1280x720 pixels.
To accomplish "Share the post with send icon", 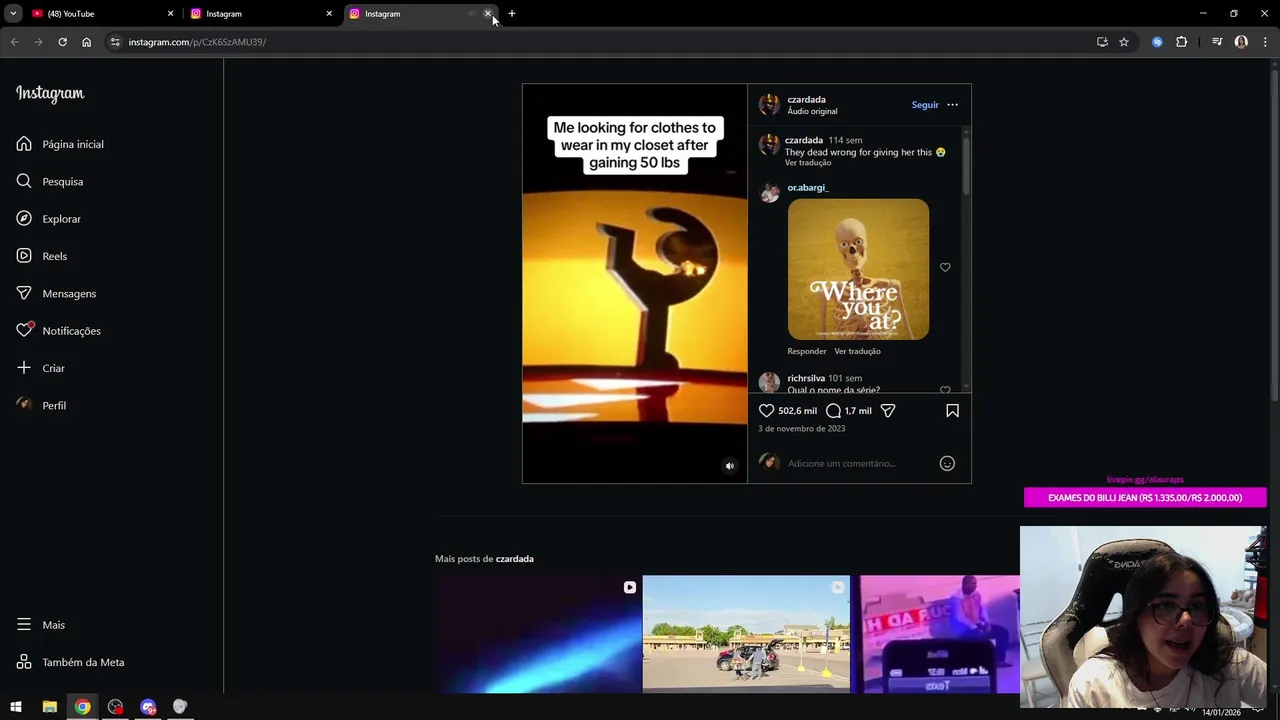I will click(x=888, y=411).
